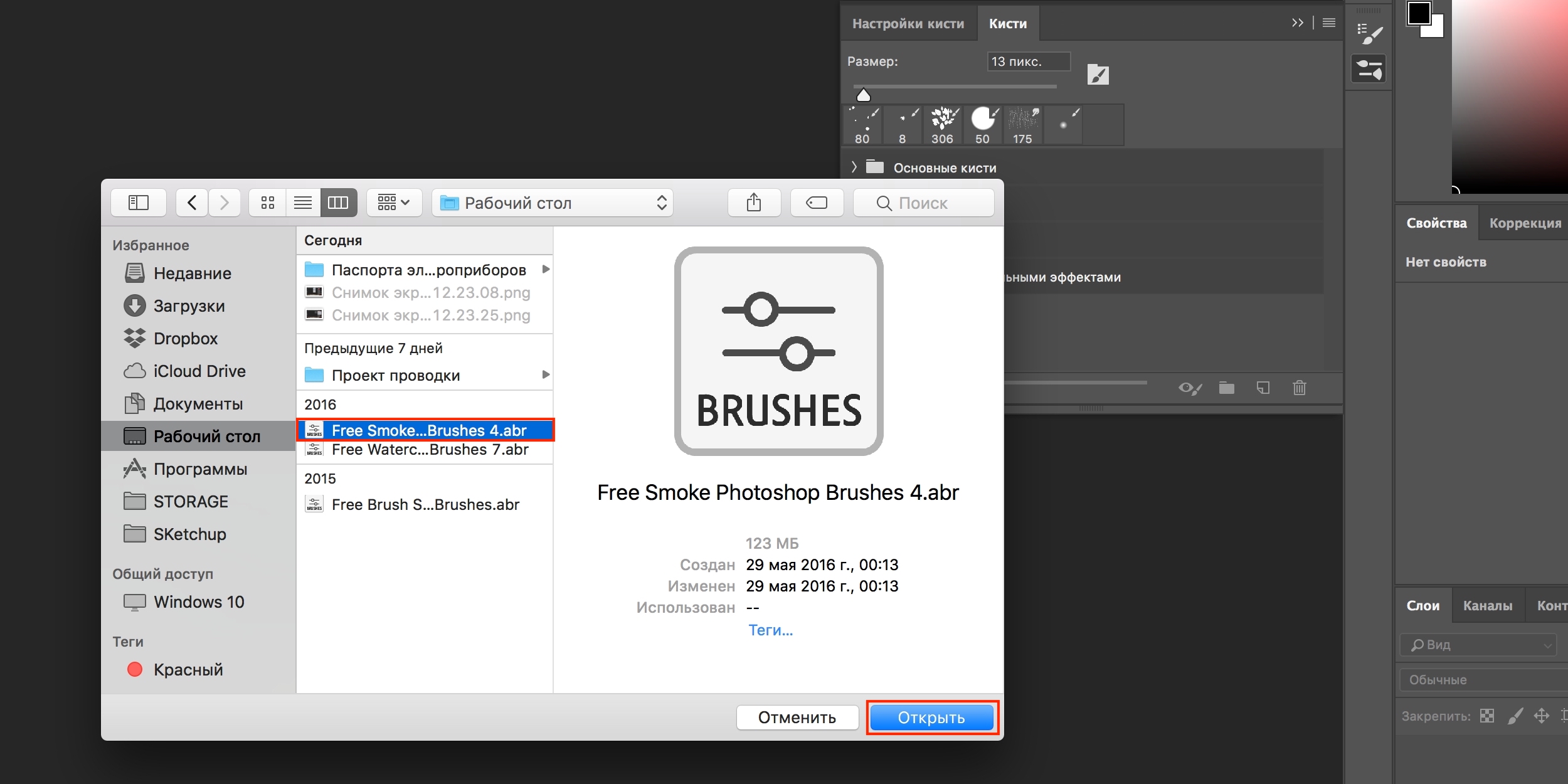Image resolution: width=1568 pixels, height=784 pixels.
Task: Select Free Waterc...Brushes 7.abr file
Action: pyautogui.click(x=430, y=450)
